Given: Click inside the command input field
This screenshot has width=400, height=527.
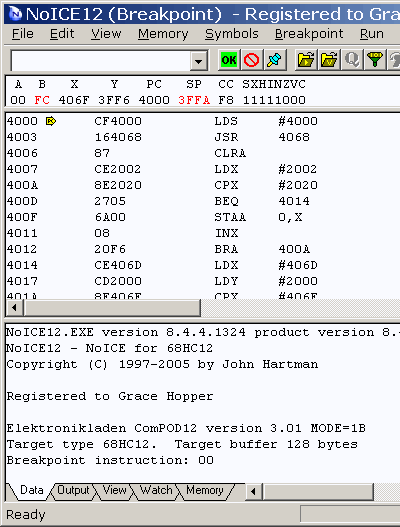Looking at the screenshot, I should [101, 61].
